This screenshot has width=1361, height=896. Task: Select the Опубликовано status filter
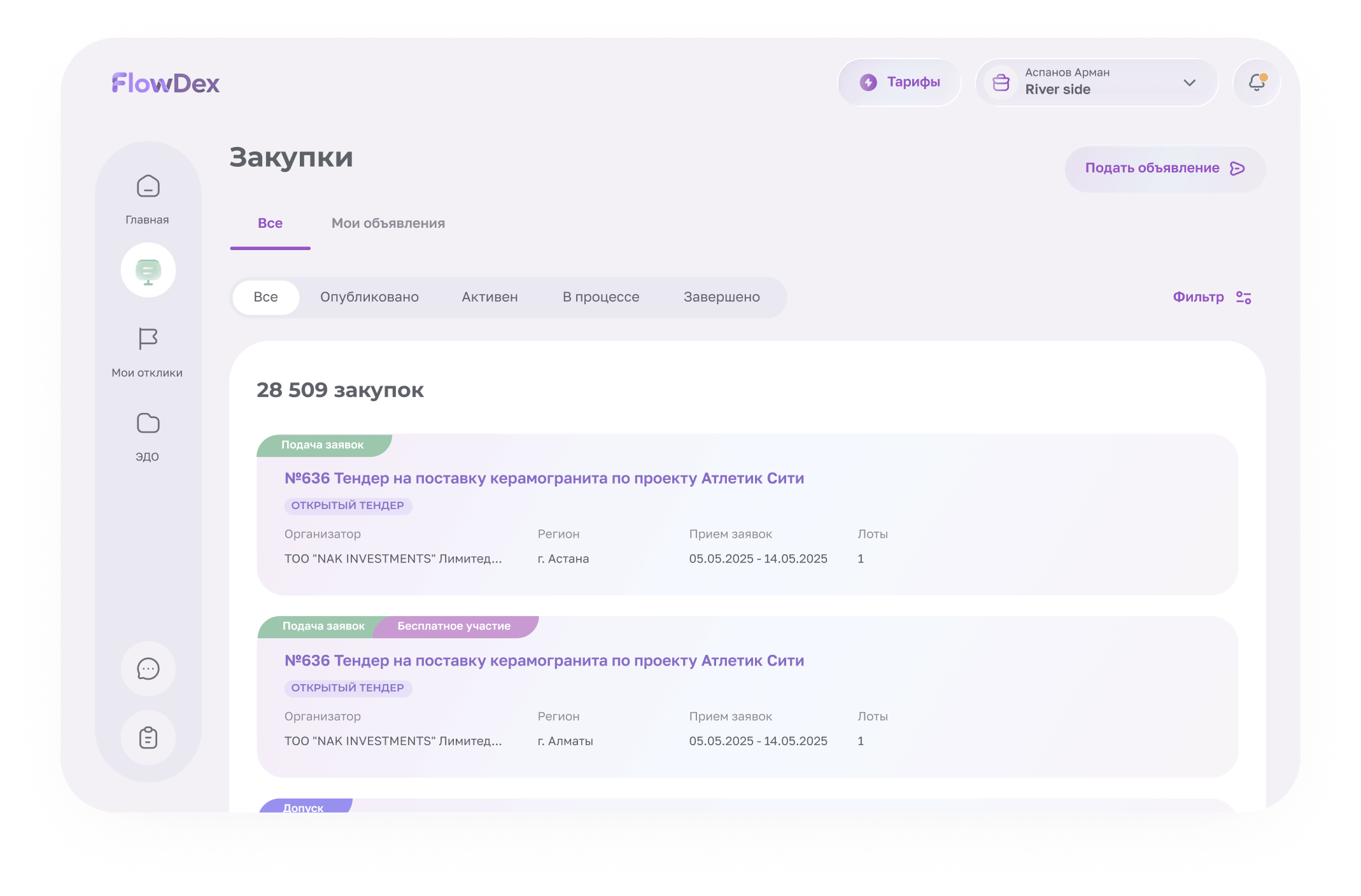pos(369,297)
